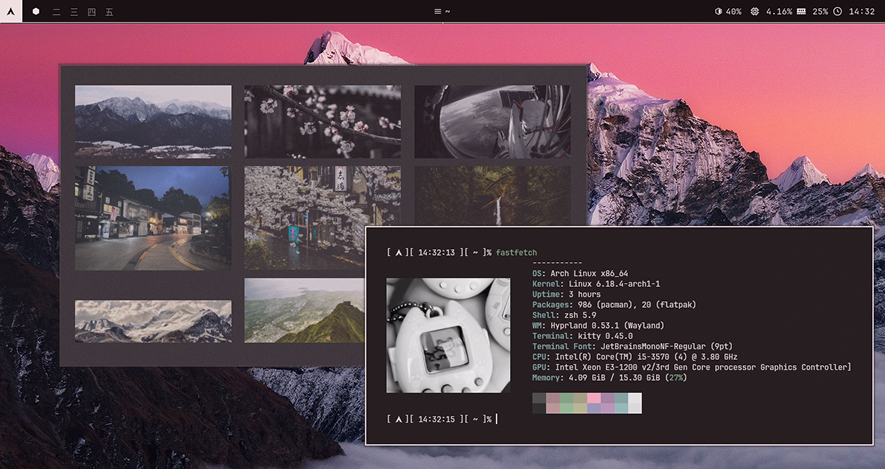Click the bright pink swatch in the terminal palette
The image size is (885, 469).
click(594, 398)
